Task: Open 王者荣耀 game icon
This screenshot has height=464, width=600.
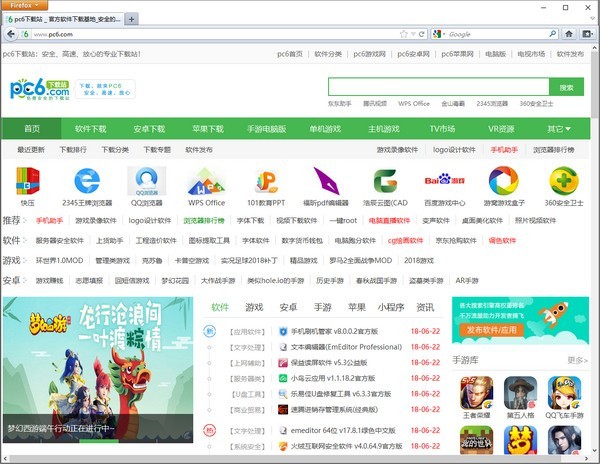Action: (476, 392)
